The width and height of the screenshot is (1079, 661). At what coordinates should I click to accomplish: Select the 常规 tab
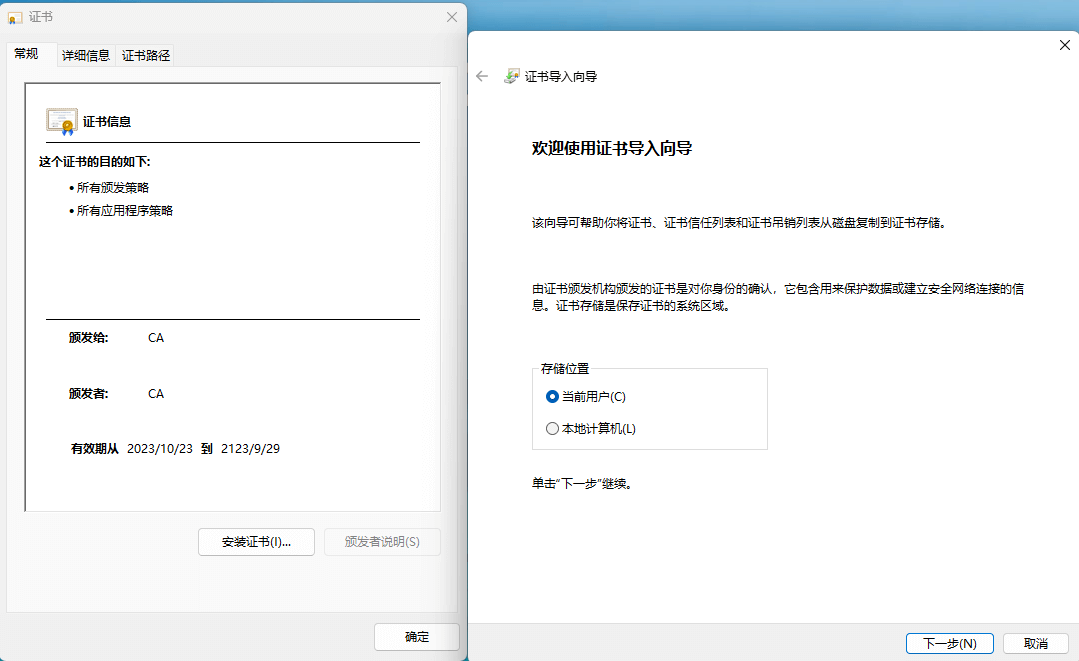27,55
